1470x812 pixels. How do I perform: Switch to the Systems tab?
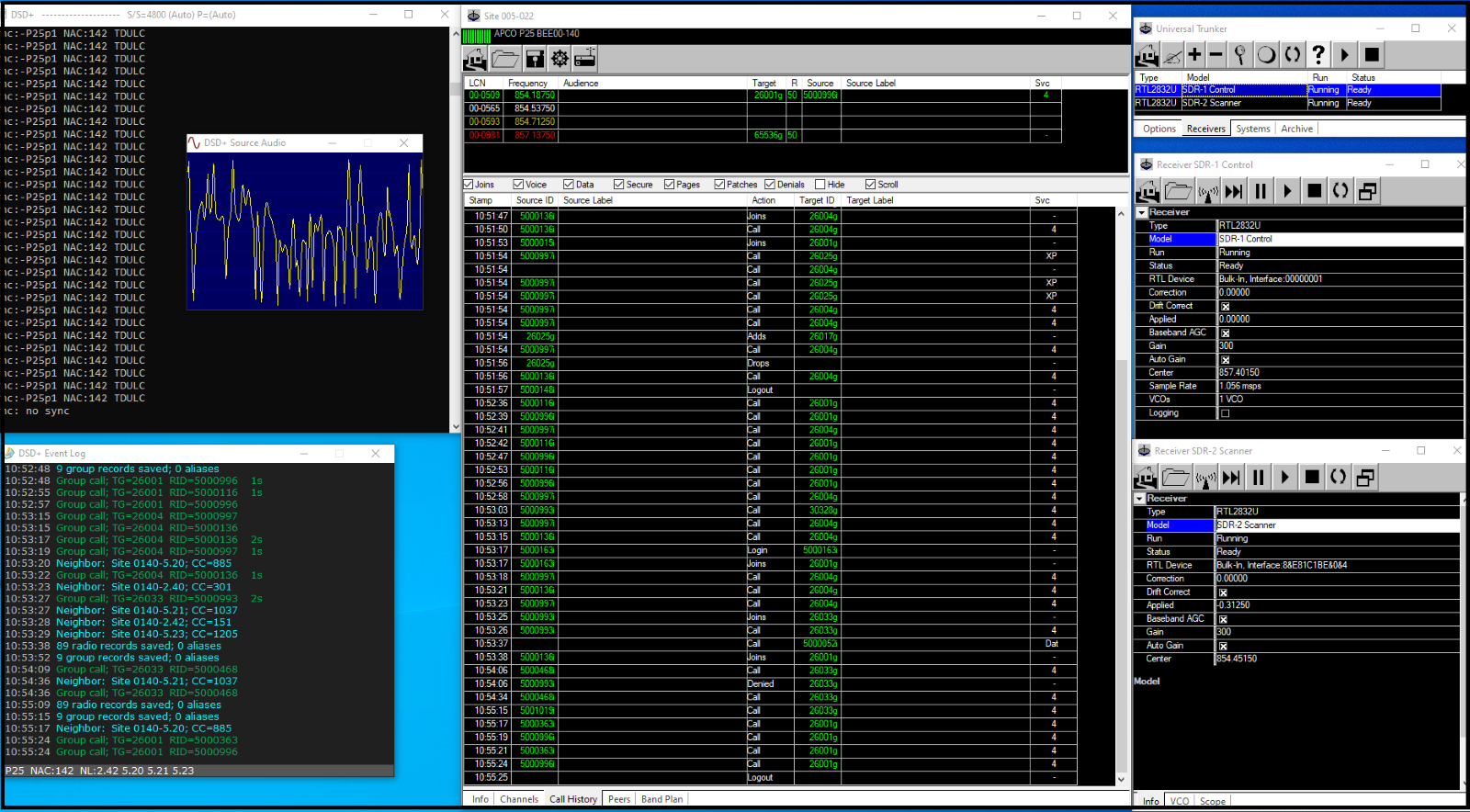coord(1252,129)
